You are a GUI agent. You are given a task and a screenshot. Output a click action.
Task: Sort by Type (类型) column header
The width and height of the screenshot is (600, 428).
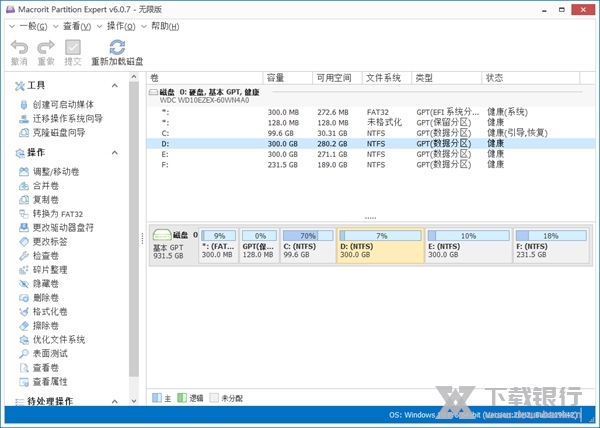tap(447, 78)
